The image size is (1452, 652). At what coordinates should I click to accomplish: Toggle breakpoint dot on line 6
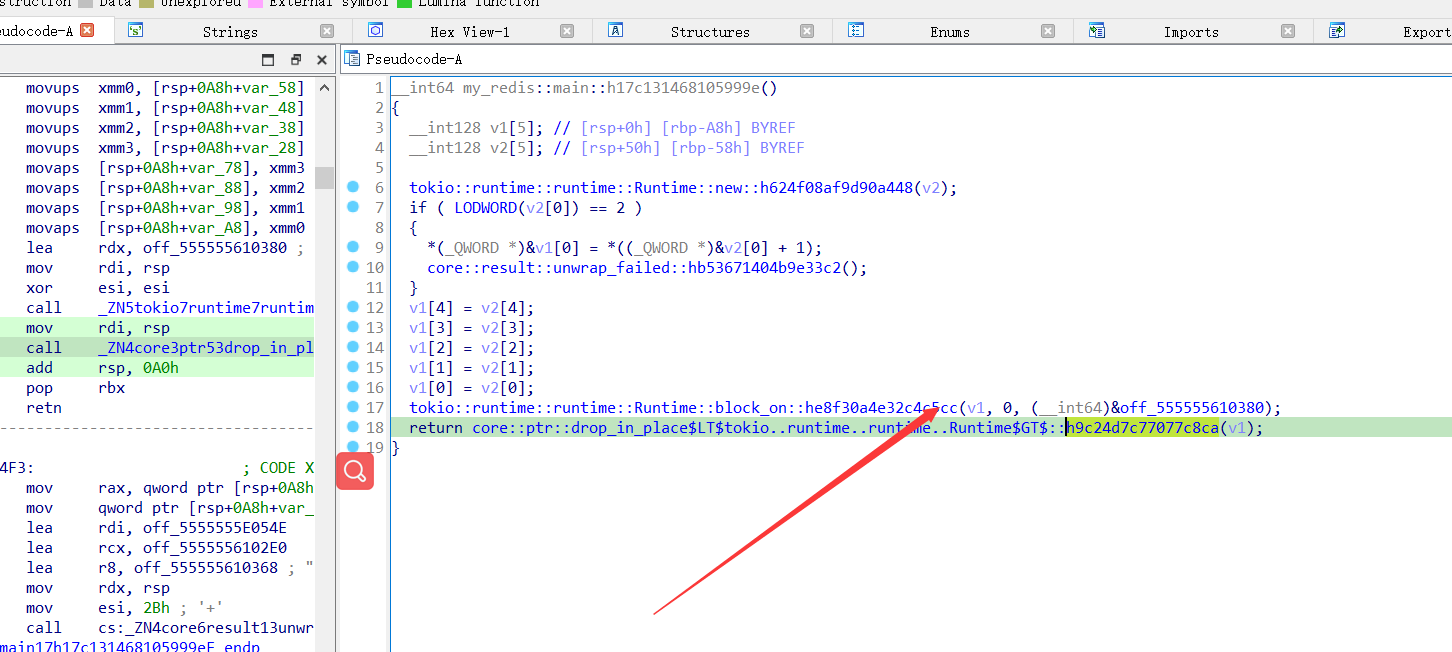coord(353,187)
